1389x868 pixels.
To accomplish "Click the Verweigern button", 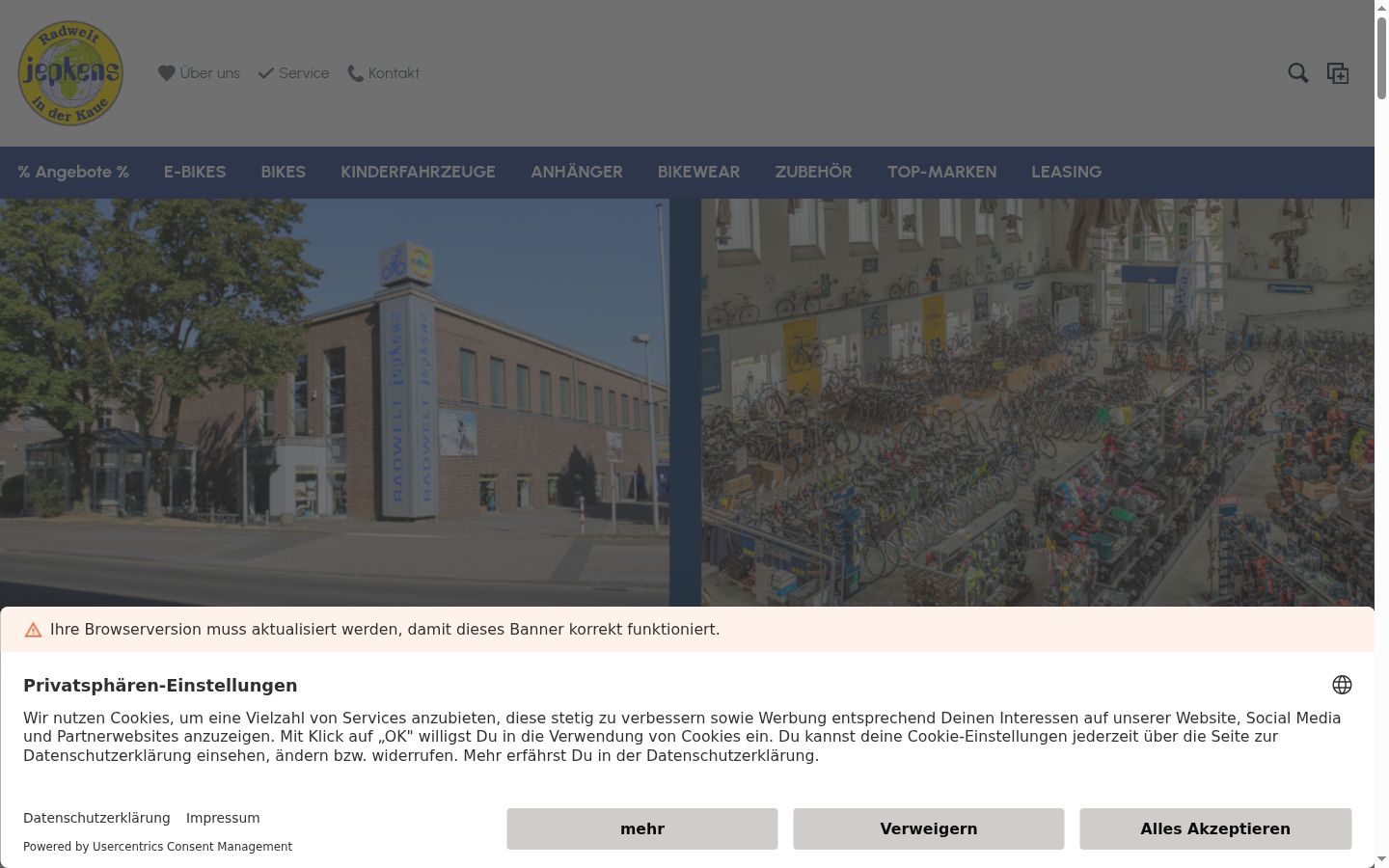I will (929, 828).
